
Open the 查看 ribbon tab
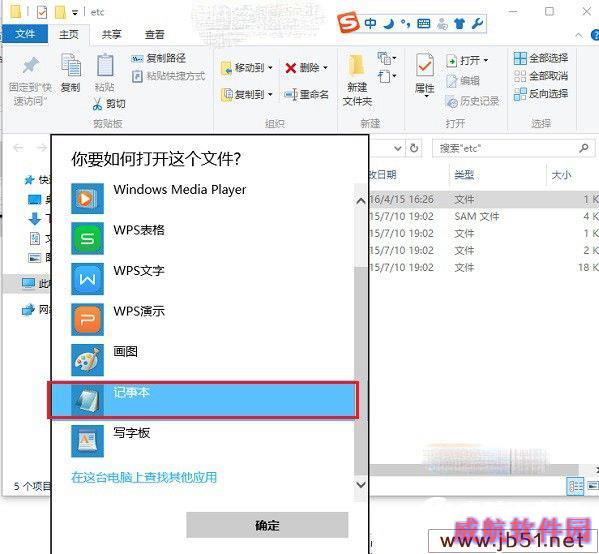pos(154,34)
